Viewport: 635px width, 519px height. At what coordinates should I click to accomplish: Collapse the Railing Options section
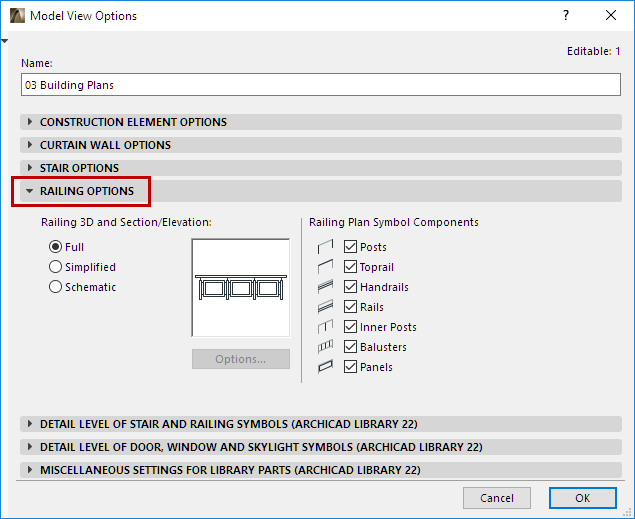[x=321, y=191]
